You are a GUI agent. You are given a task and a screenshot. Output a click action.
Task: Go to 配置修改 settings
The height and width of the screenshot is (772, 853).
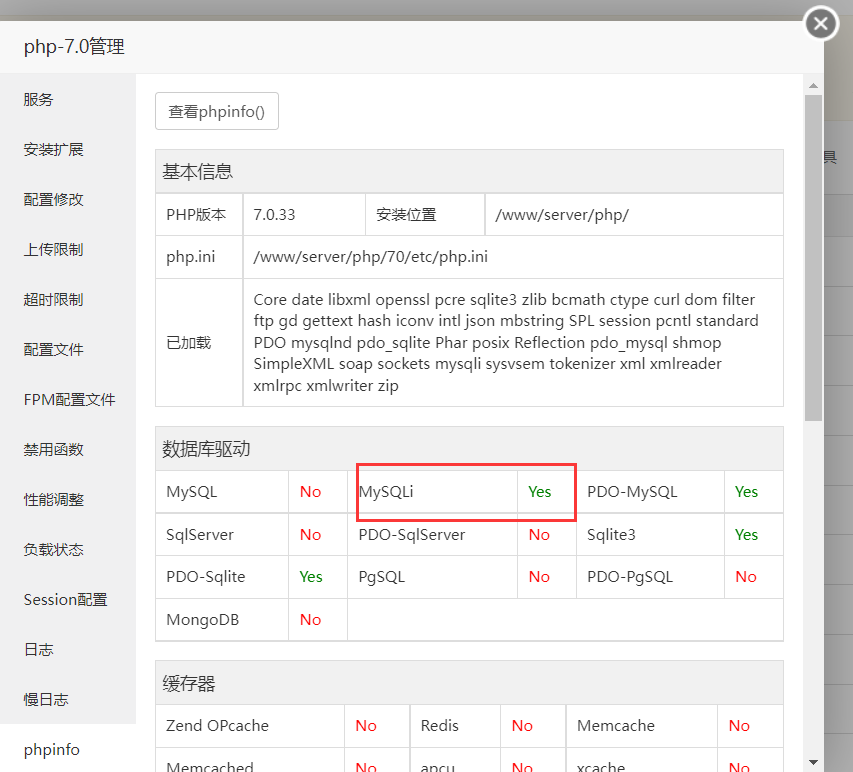pyautogui.click(x=53, y=200)
